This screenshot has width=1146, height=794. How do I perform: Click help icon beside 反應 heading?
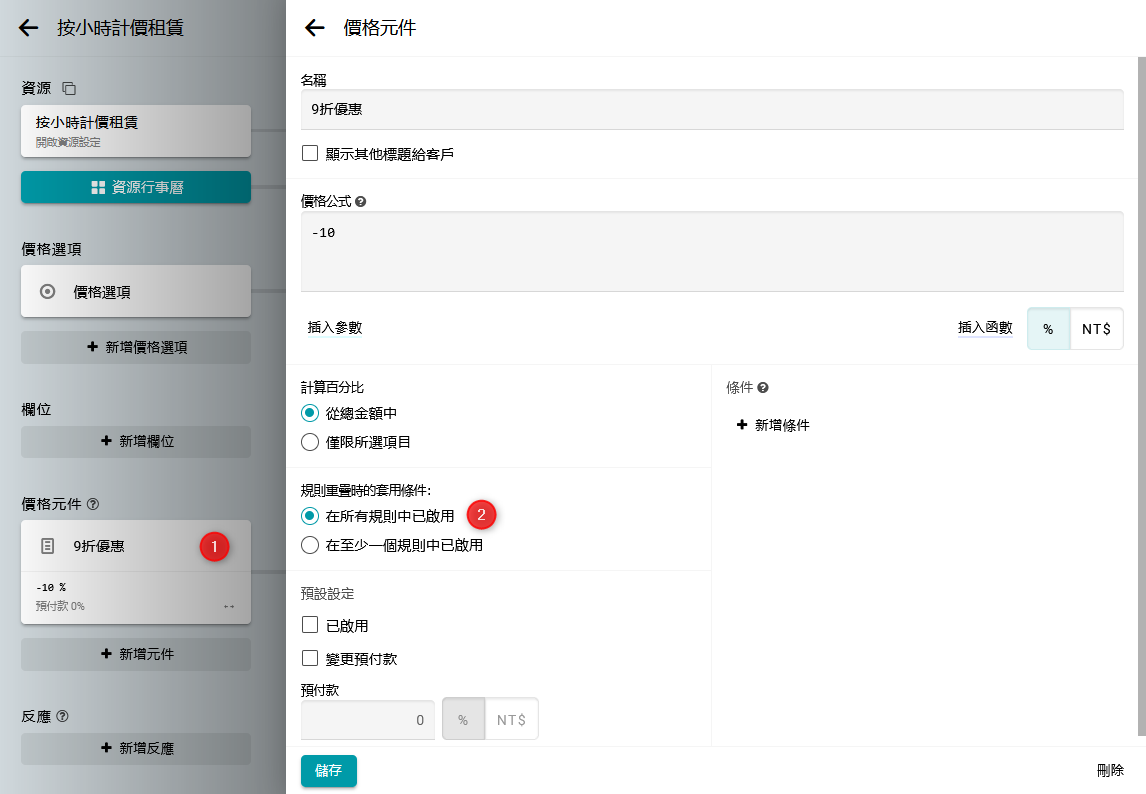pyautogui.click(x=63, y=716)
